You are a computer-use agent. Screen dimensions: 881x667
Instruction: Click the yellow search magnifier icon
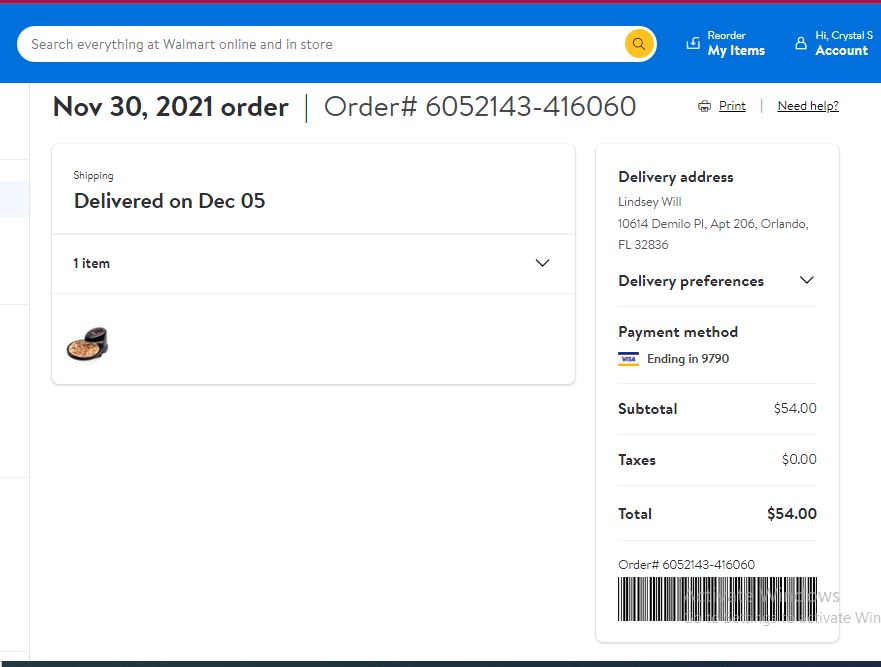tap(639, 44)
